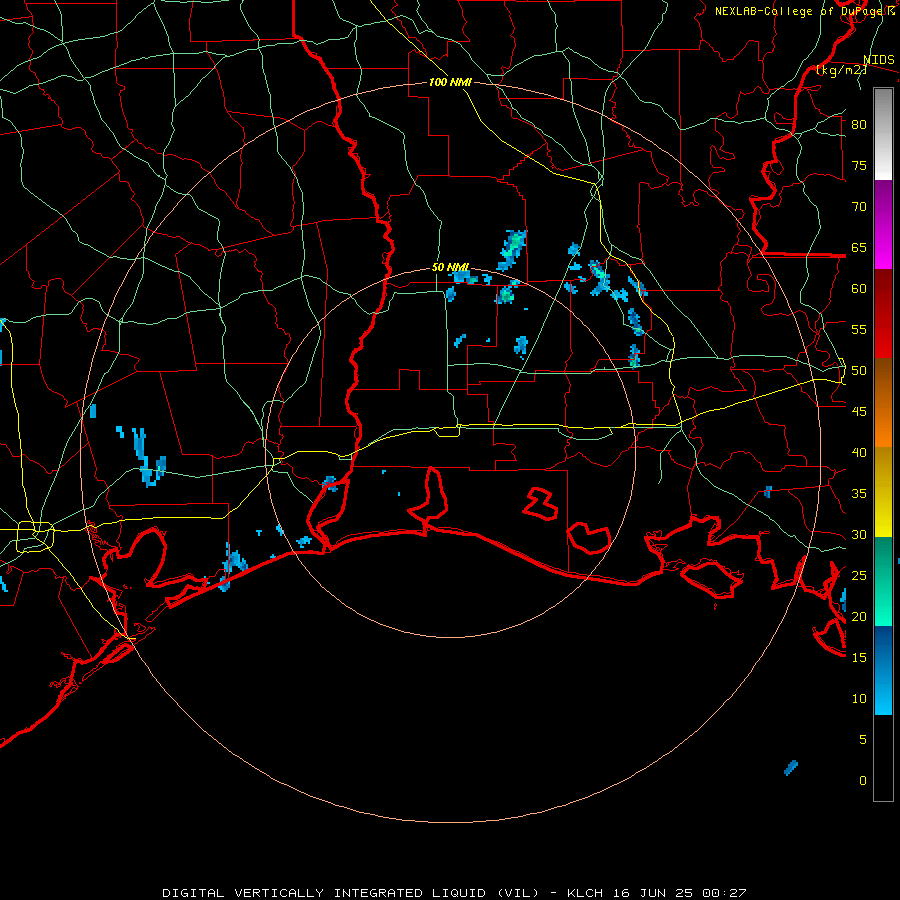900x900 pixels.
Task: Click the 50 NMI range ring label
Action: pos(450,267)
